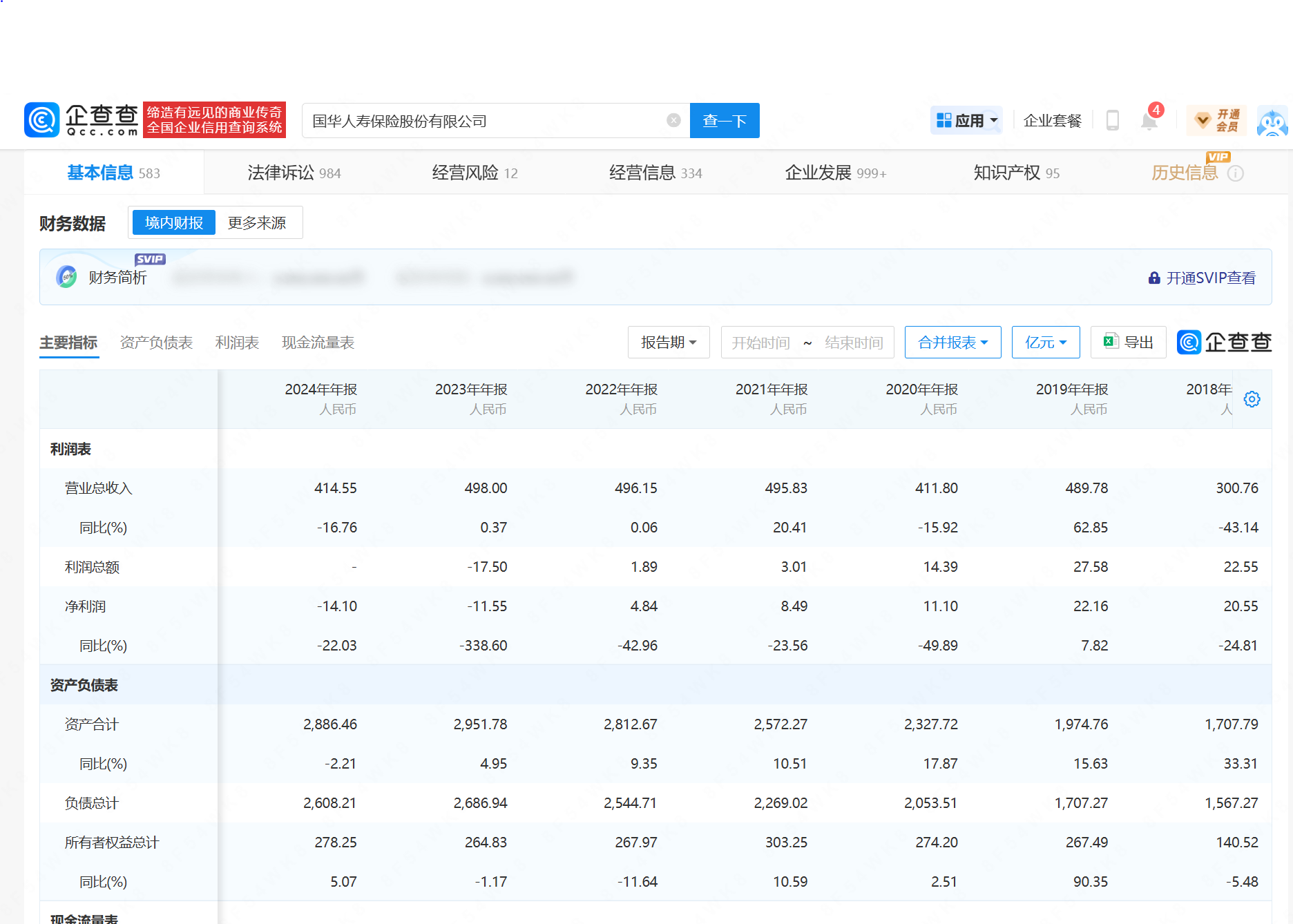
Task: Toggle 境内财报 data source
Action: (x=174, y=222)
